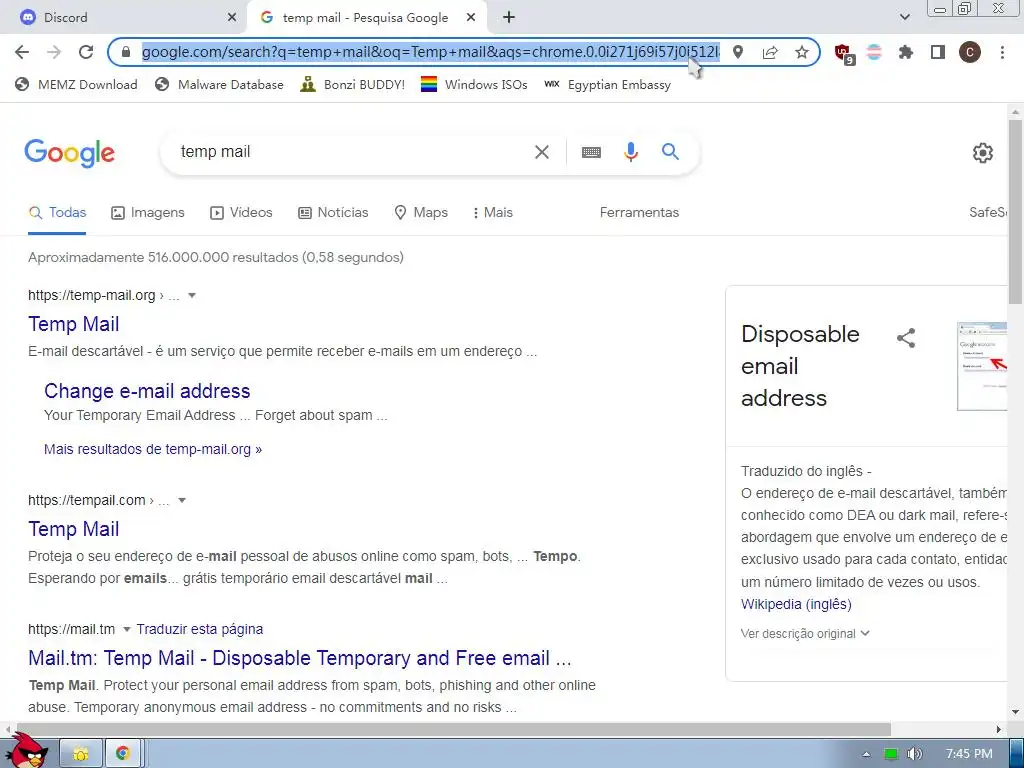
Task: Switch to Notícias results
Action: [x=333, y=212]
